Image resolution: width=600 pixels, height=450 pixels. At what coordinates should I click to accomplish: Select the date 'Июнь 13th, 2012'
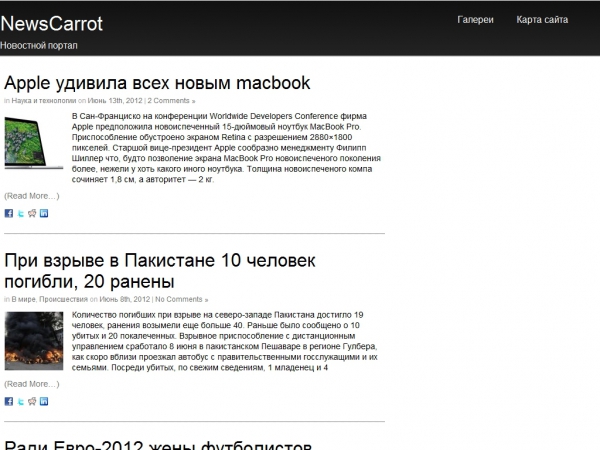pos(115,101)
